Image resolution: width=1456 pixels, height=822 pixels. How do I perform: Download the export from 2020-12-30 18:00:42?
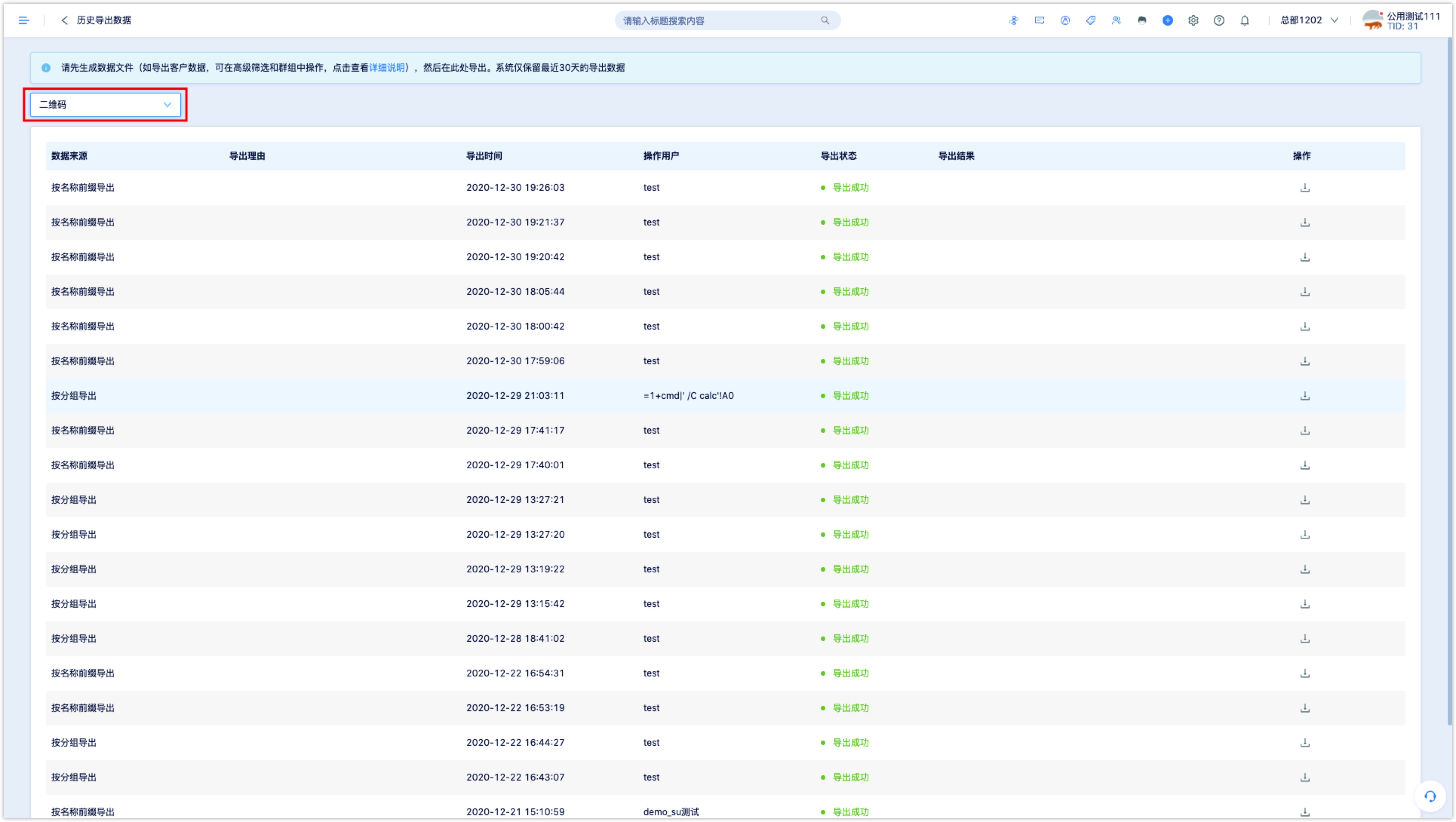1304,326
